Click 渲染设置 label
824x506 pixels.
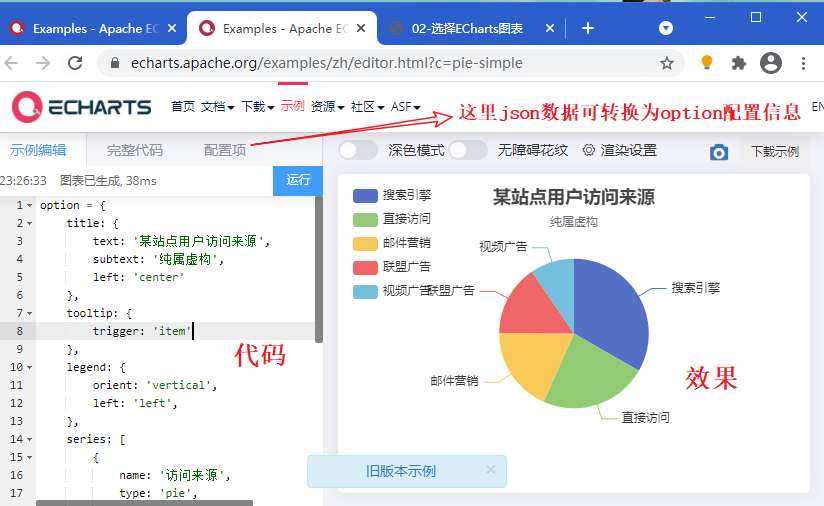pyautogui.click(x=629, y=150)
